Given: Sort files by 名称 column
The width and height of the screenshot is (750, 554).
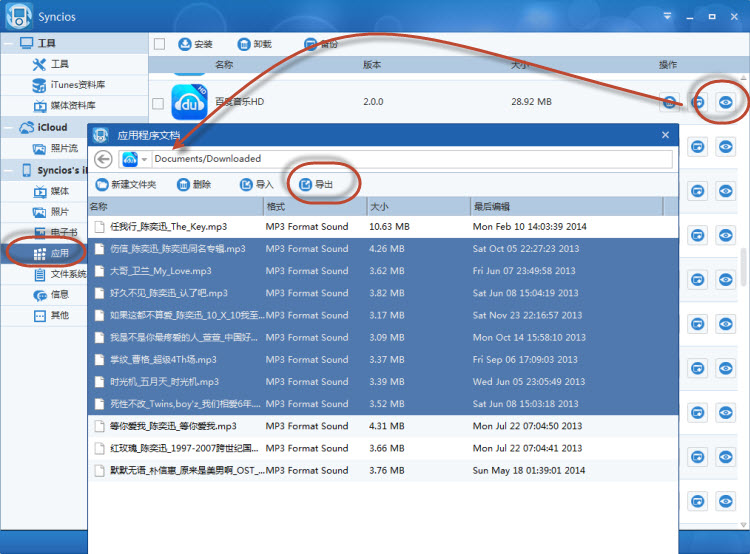Looking at the screenshot, I should click(176, 206).
